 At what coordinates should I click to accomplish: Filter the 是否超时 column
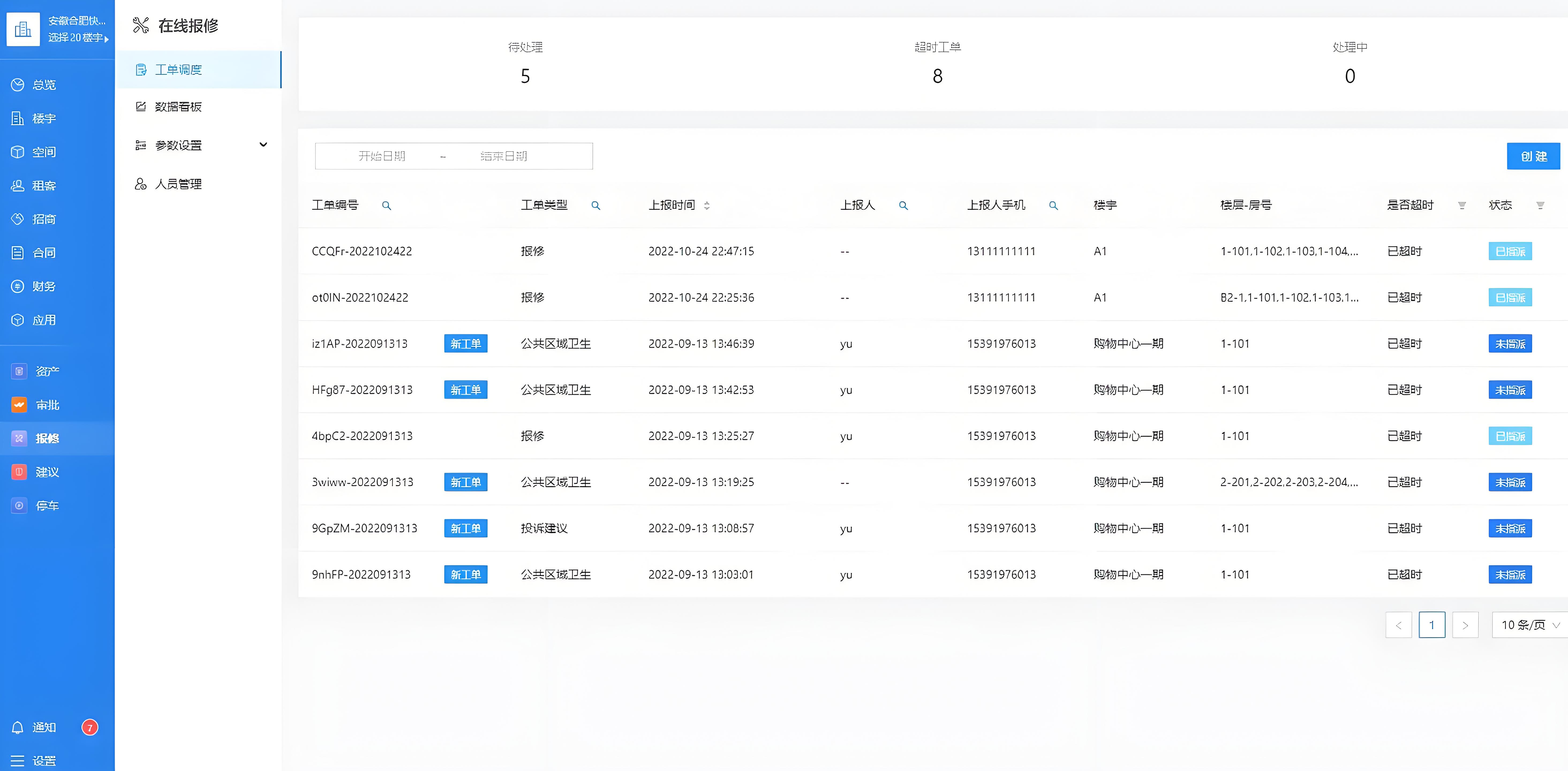pyautogui.click(x=1462, y=206)
